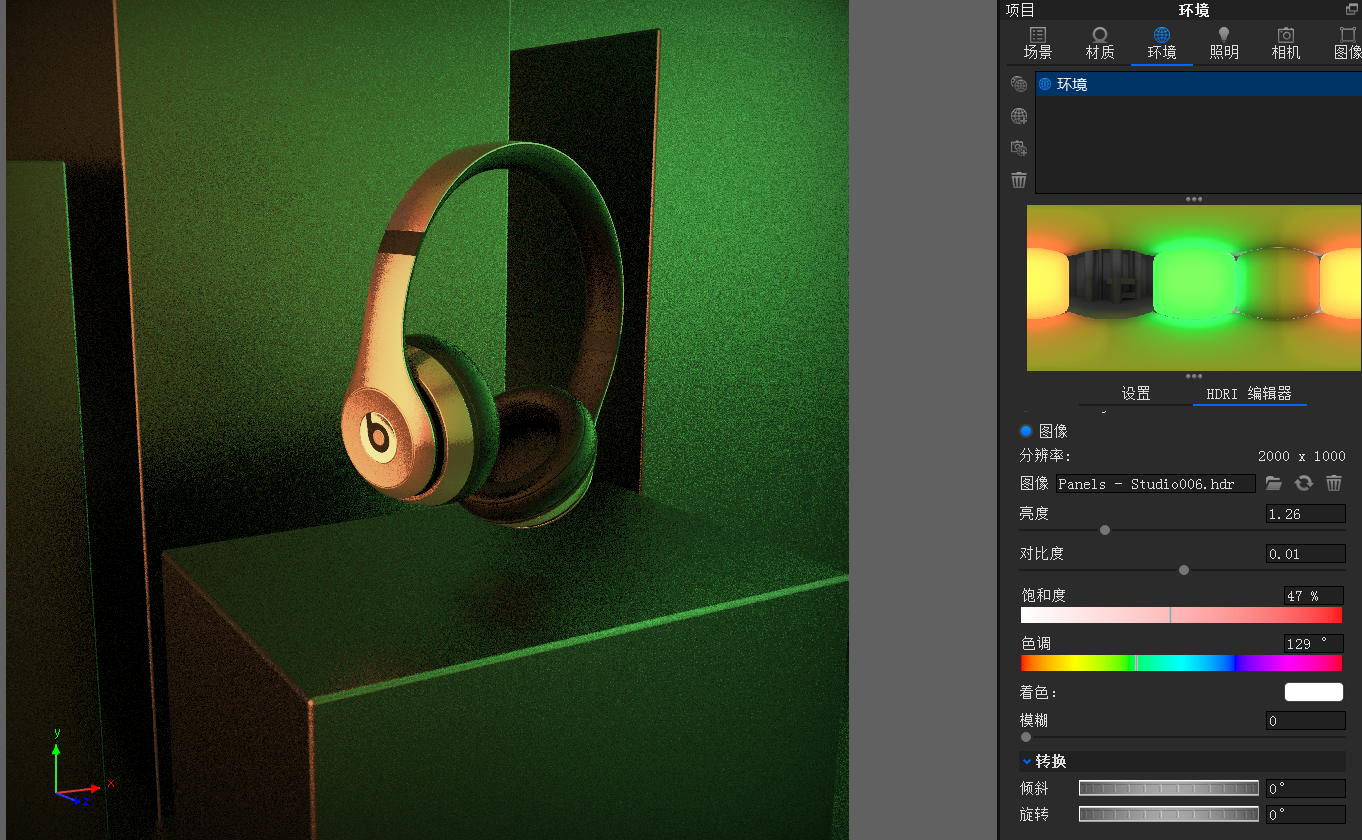Viewport: 1362px width, 840px height.
Task: Switch to the 场景 tab
Action: (1038, 44)
